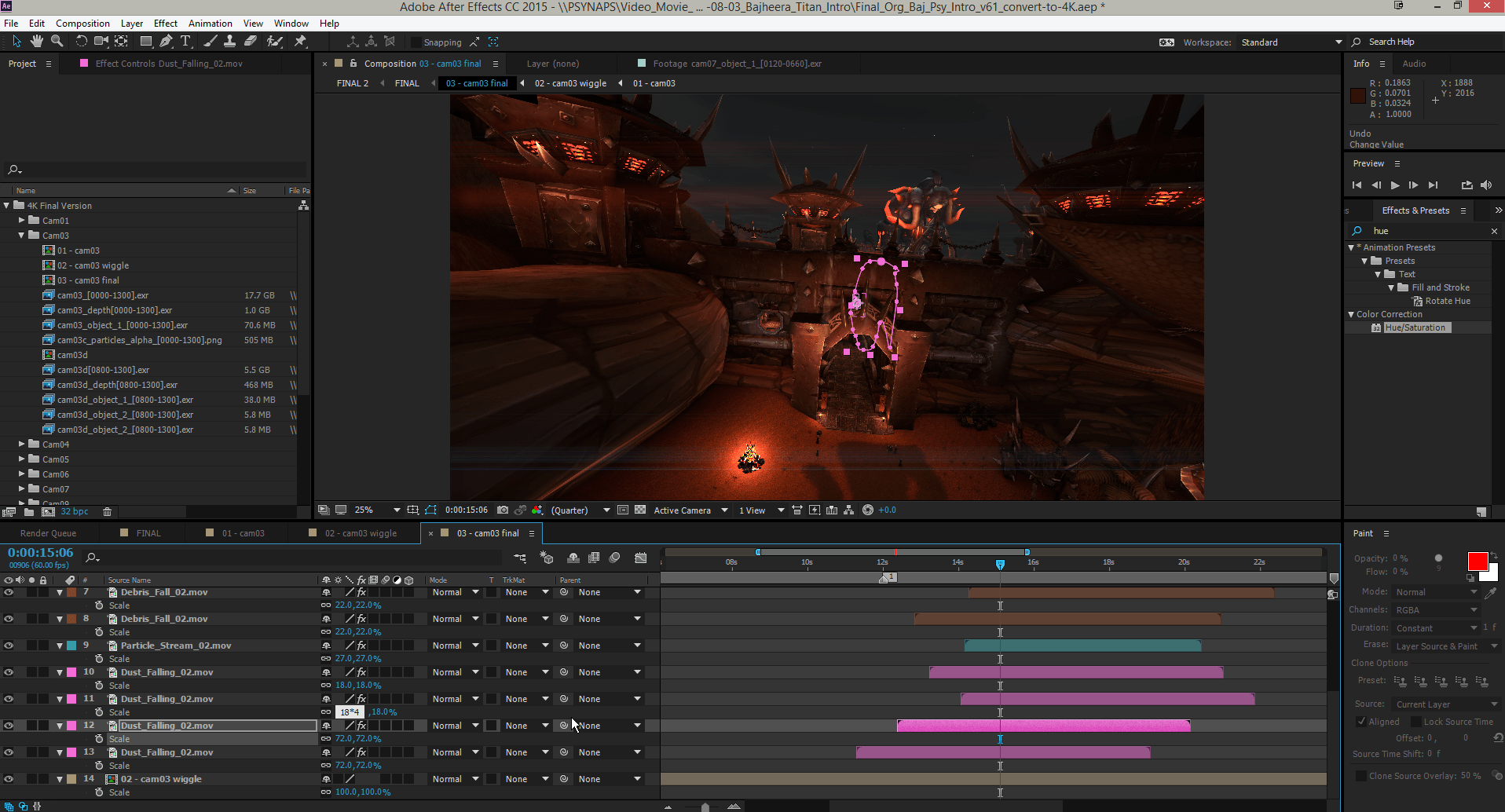
Task: Switch to the 01 - cam03 timeline tab
Action: click(243, 533)
